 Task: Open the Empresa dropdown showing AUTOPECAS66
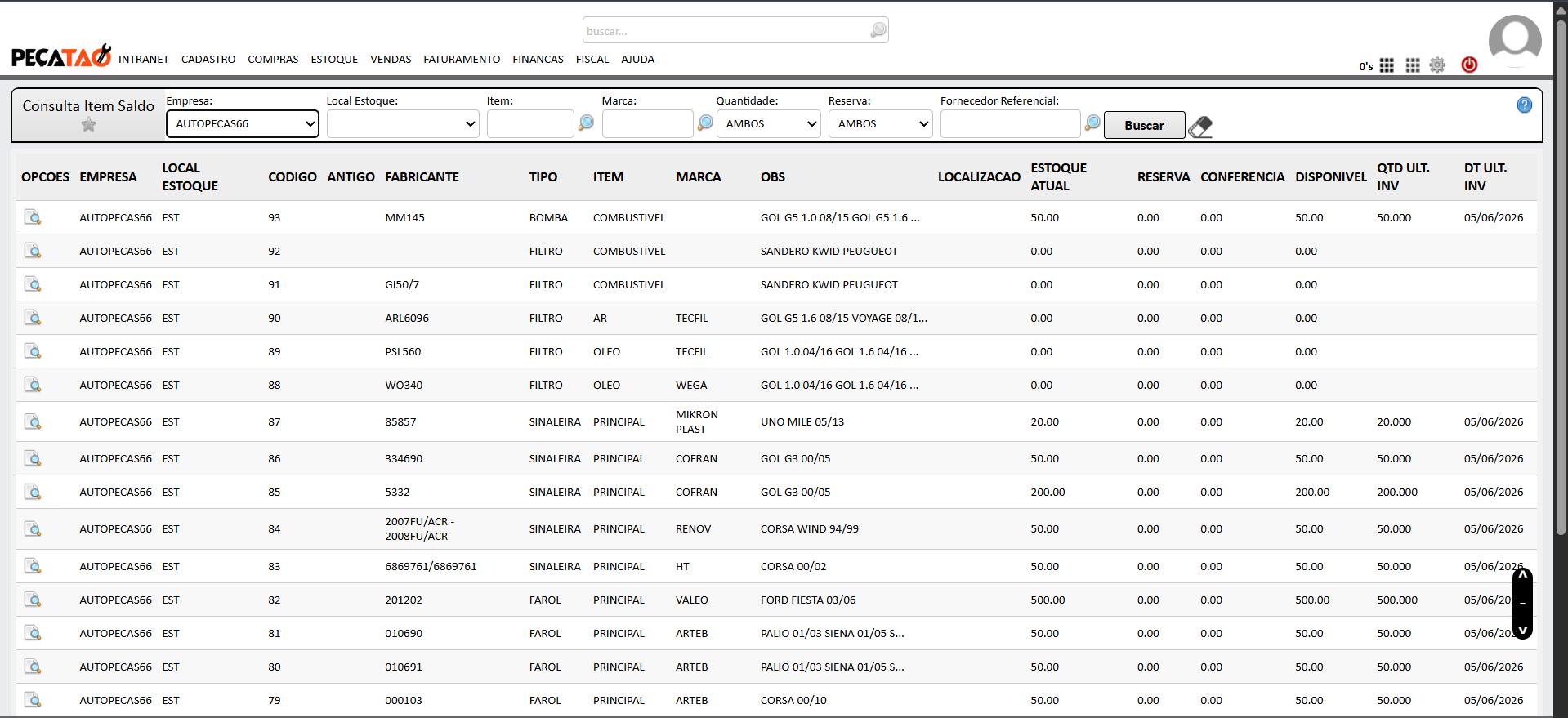click(243, 124)
